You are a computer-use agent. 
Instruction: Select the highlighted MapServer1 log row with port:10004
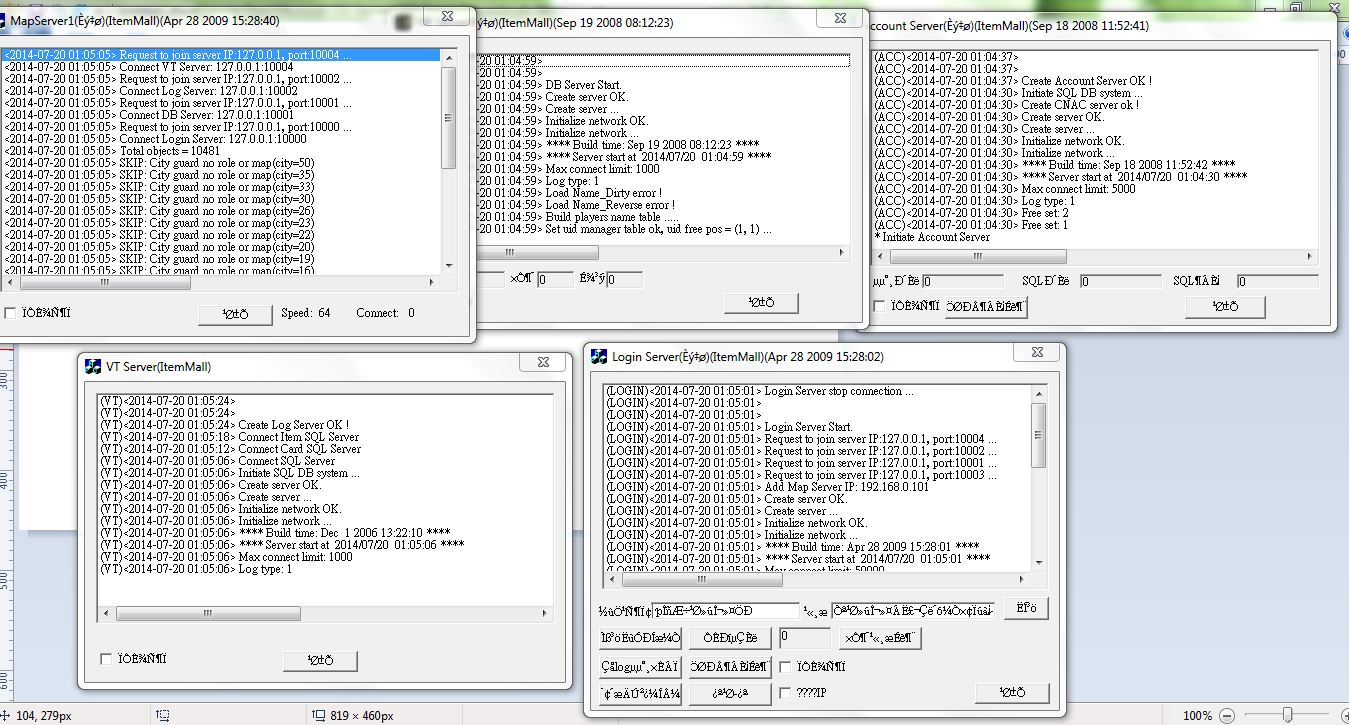pyautogui.click(x=220, y=55)
